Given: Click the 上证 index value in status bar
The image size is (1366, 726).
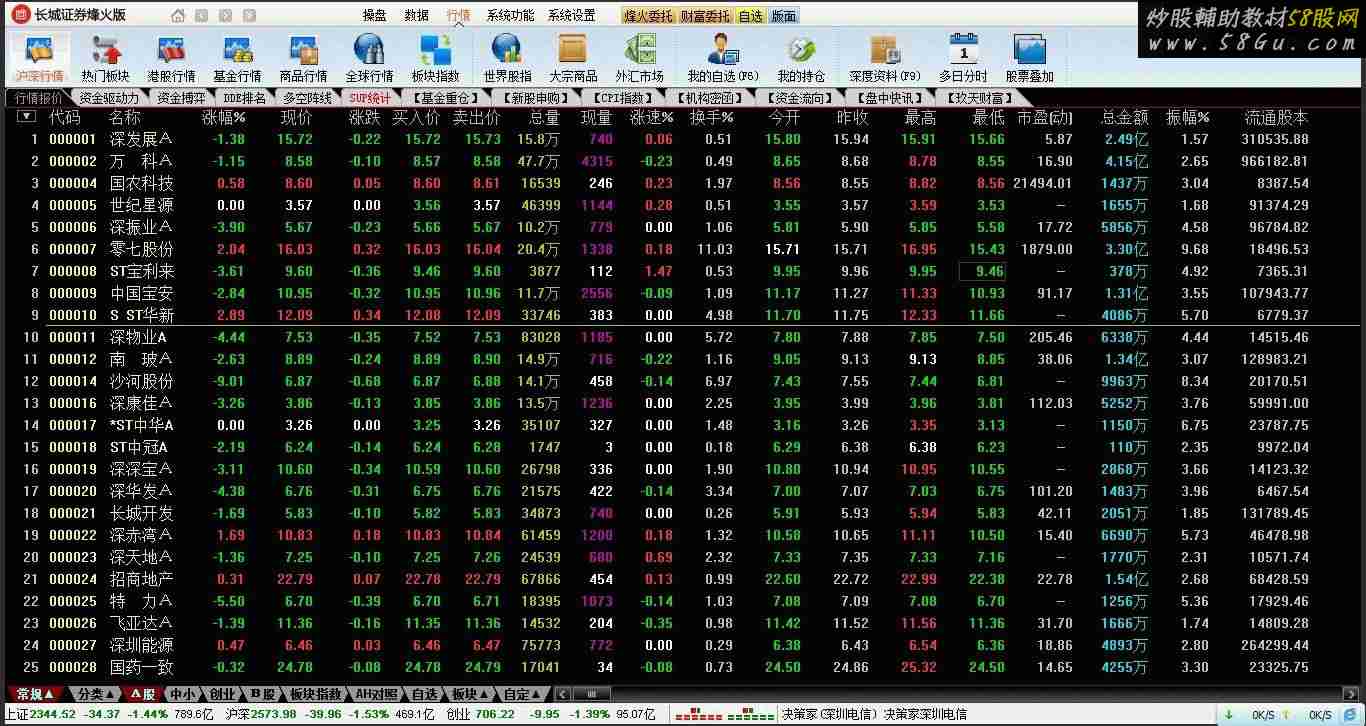Looking at the screenshot, I should (x=52, y=714).
